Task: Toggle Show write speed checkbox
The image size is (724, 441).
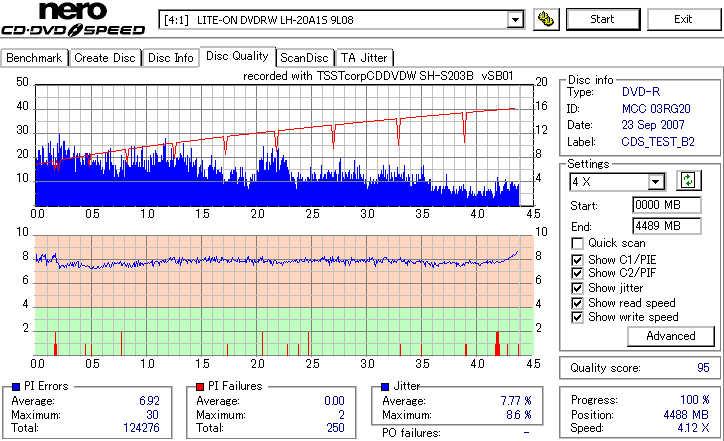Action: pos(577,317)
